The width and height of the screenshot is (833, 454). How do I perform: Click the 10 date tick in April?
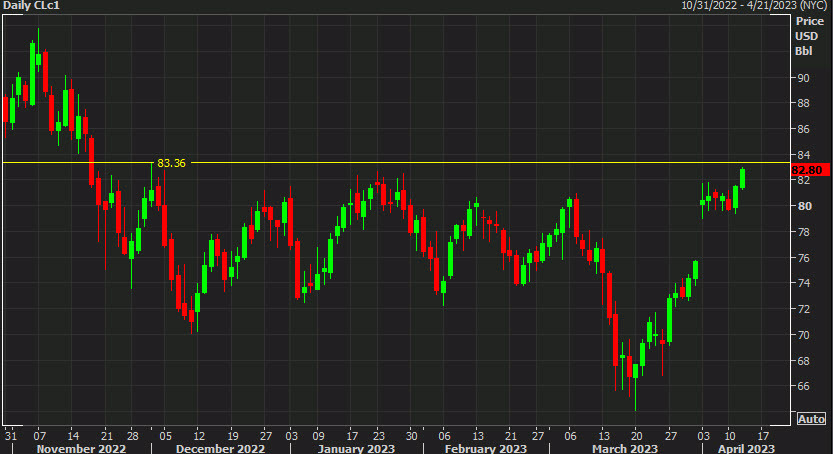730,436
